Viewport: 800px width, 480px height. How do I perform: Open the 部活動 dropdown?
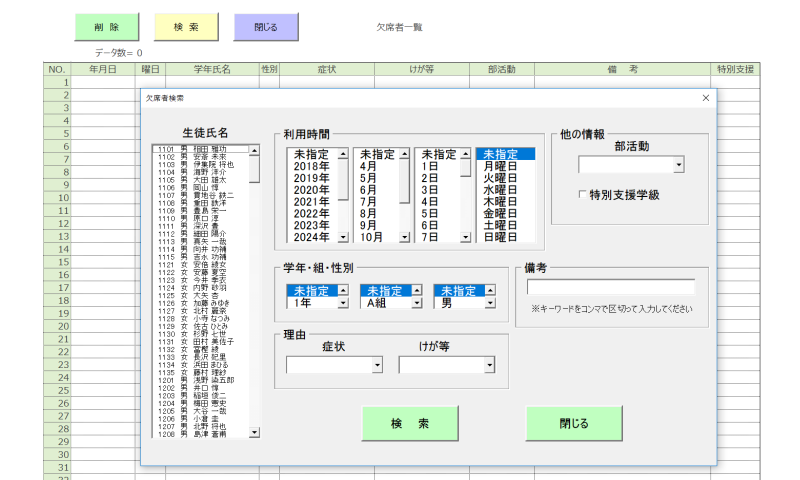[679, 165]
